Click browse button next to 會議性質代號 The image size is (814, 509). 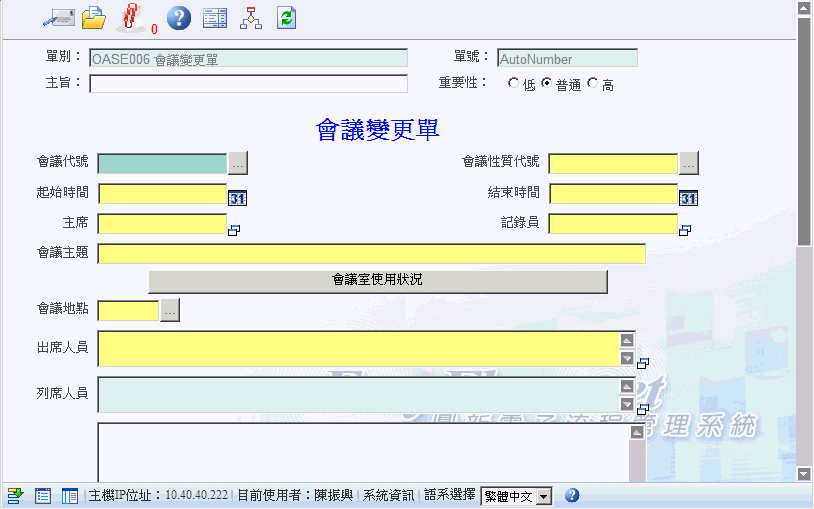[689, 163]
